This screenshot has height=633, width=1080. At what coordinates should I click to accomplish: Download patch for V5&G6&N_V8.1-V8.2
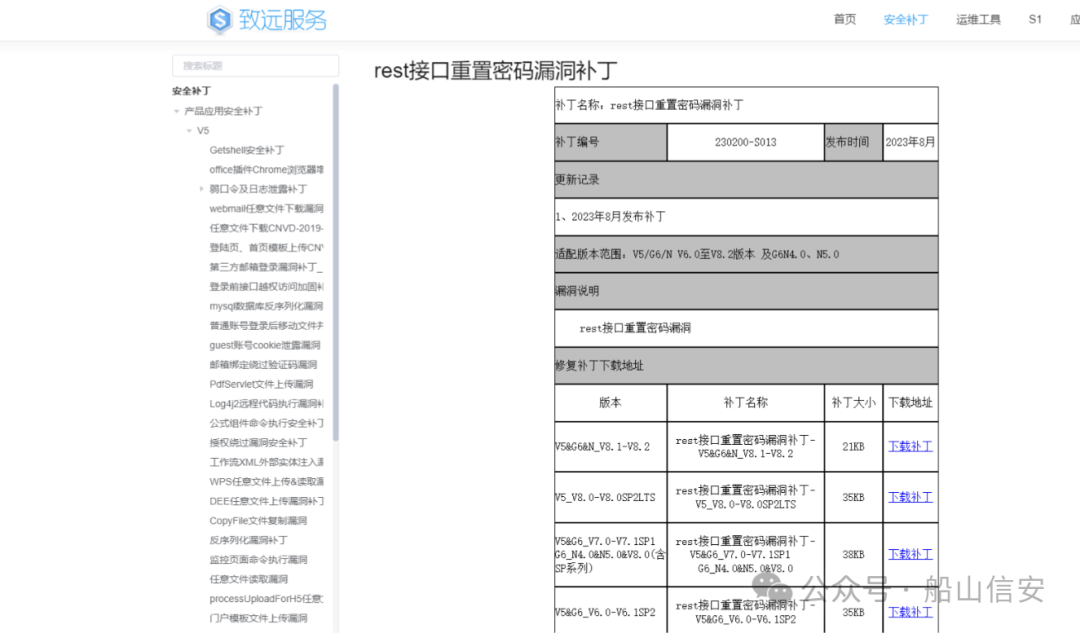pos(910,446)
